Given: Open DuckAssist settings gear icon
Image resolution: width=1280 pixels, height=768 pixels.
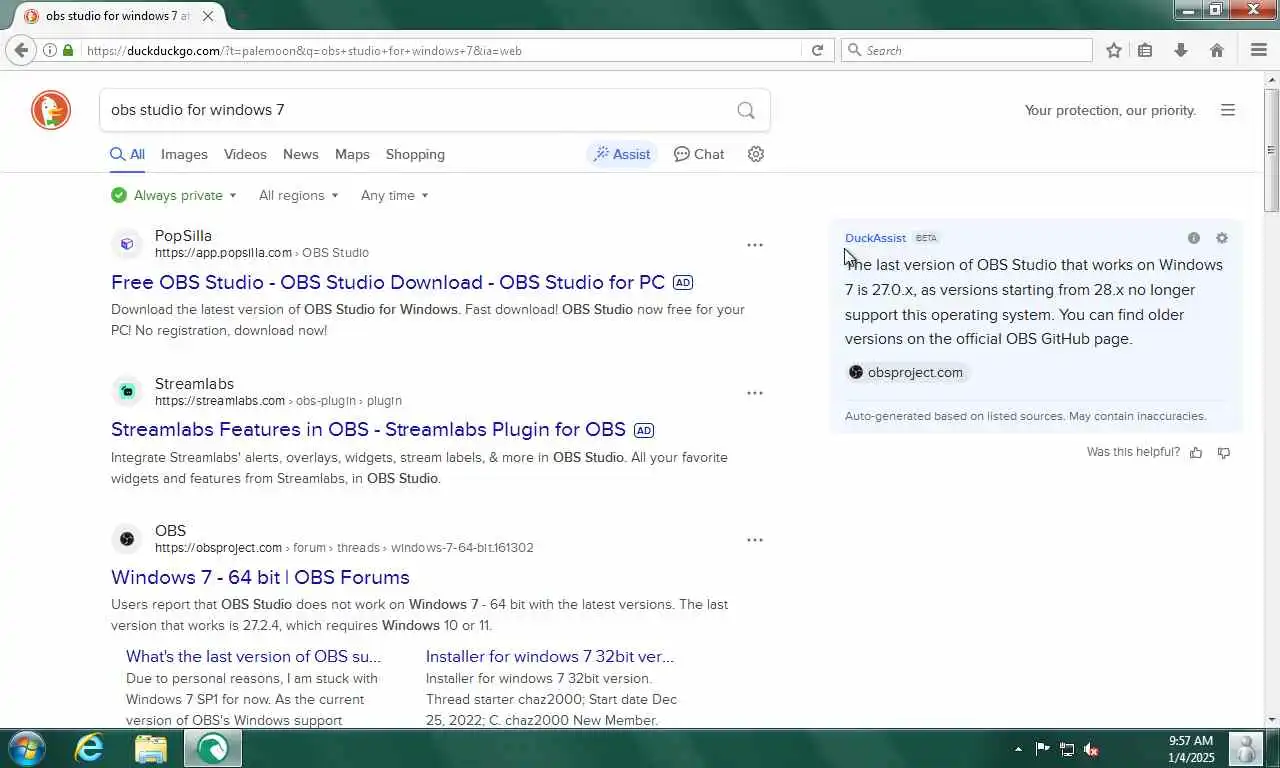Looking at the screenshot, I should 1222,238.
